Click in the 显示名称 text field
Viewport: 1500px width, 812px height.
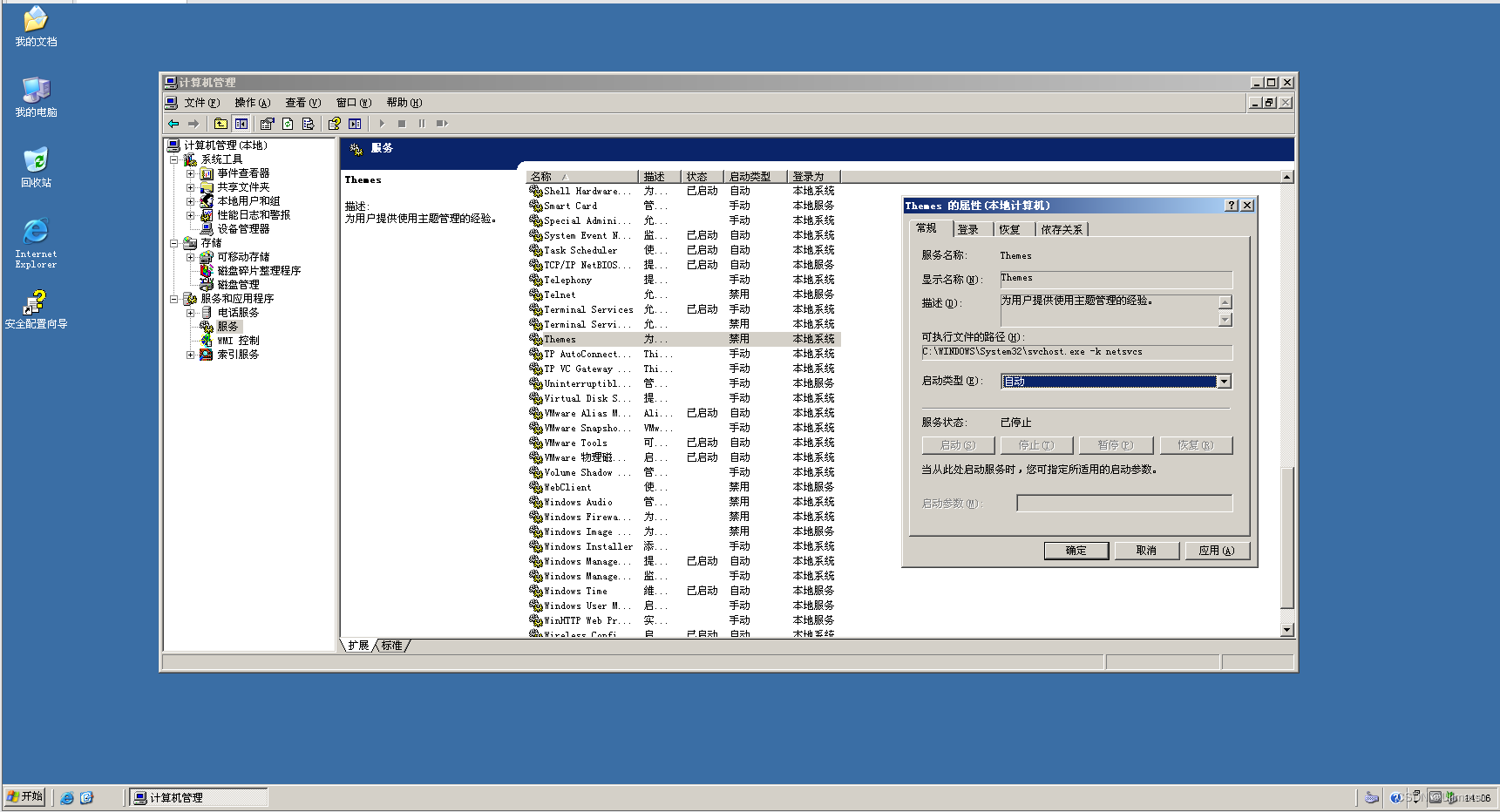(x=1116, y=279)
